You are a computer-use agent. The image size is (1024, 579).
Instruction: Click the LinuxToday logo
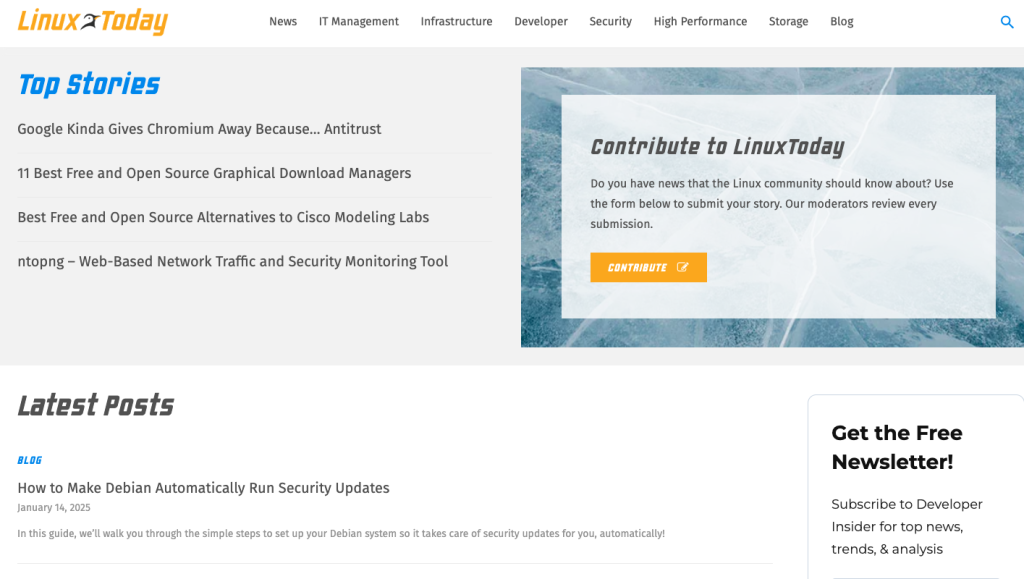tap(93, 22)
